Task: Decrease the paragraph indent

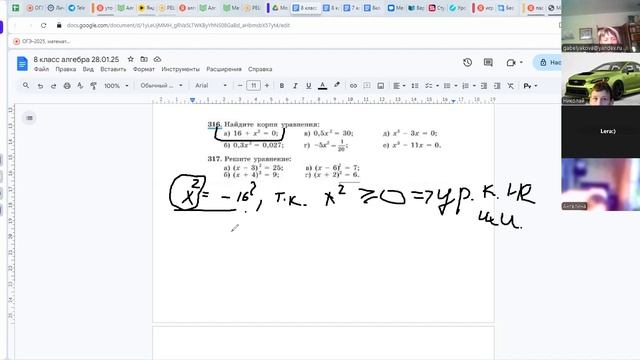Action: [484, 86]
